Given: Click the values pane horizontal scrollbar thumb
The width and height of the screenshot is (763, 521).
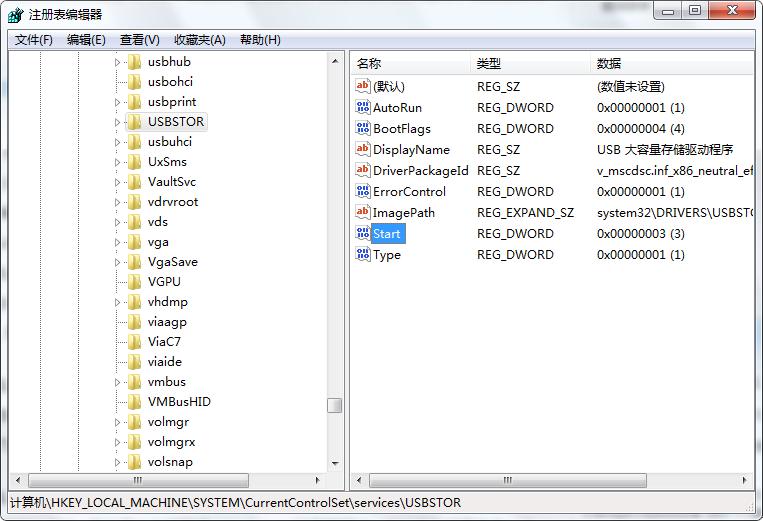Looking at the screenshot, I should pyautogui.click(x=508, y=480).
